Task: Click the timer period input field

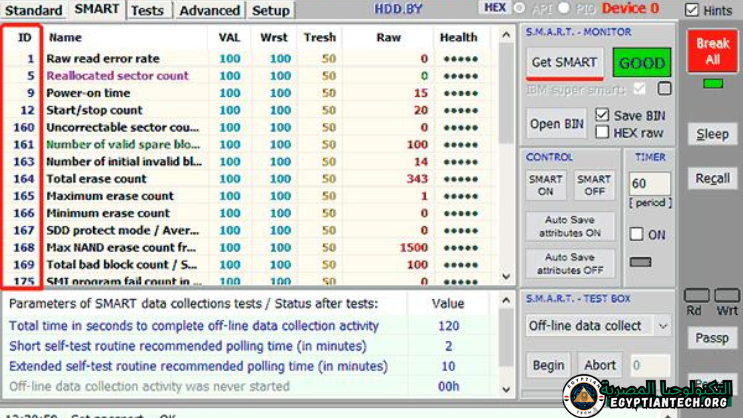Action: (x=648, y=185)
